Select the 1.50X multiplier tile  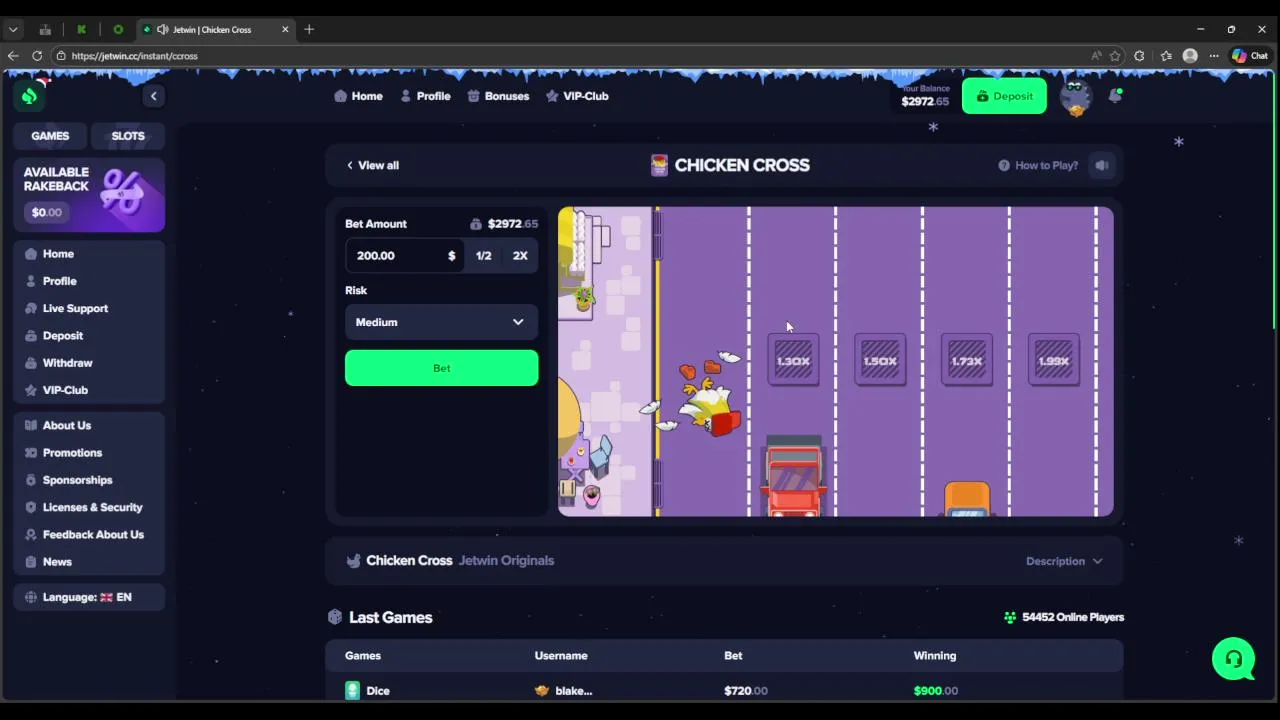[880, 360]
